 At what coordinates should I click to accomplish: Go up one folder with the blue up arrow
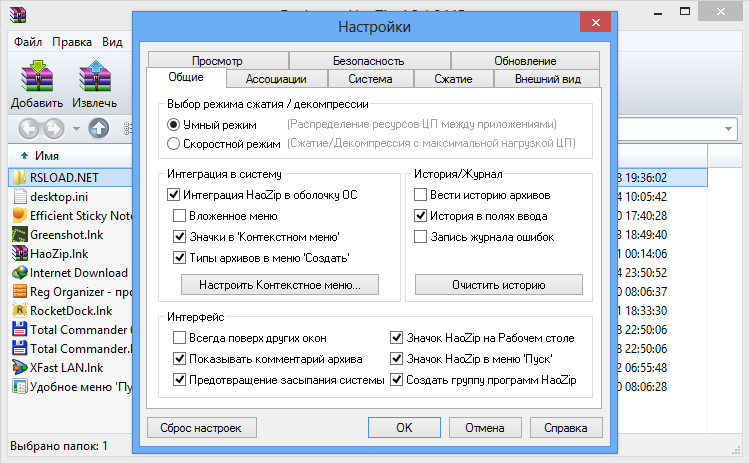coord(99,129)
